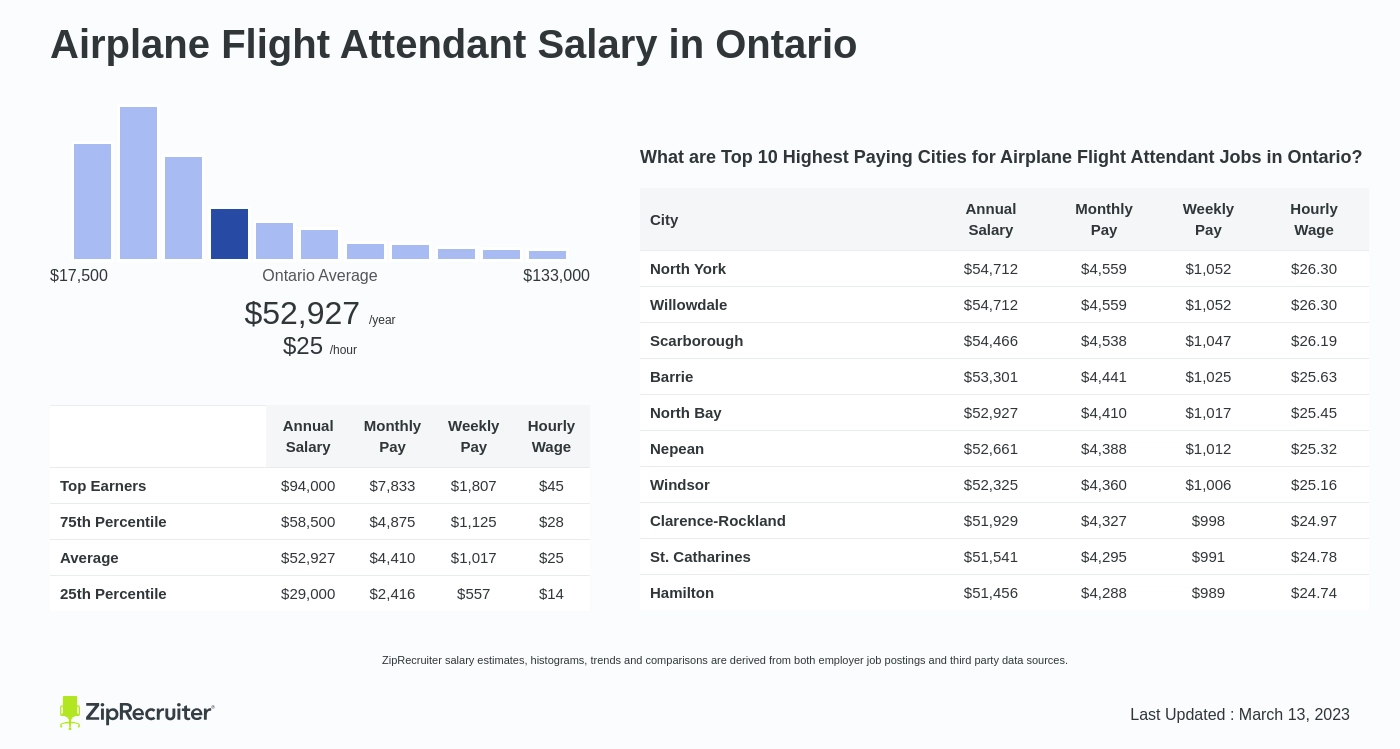Select the St. Catharines city row

[x=1005, y=557]
